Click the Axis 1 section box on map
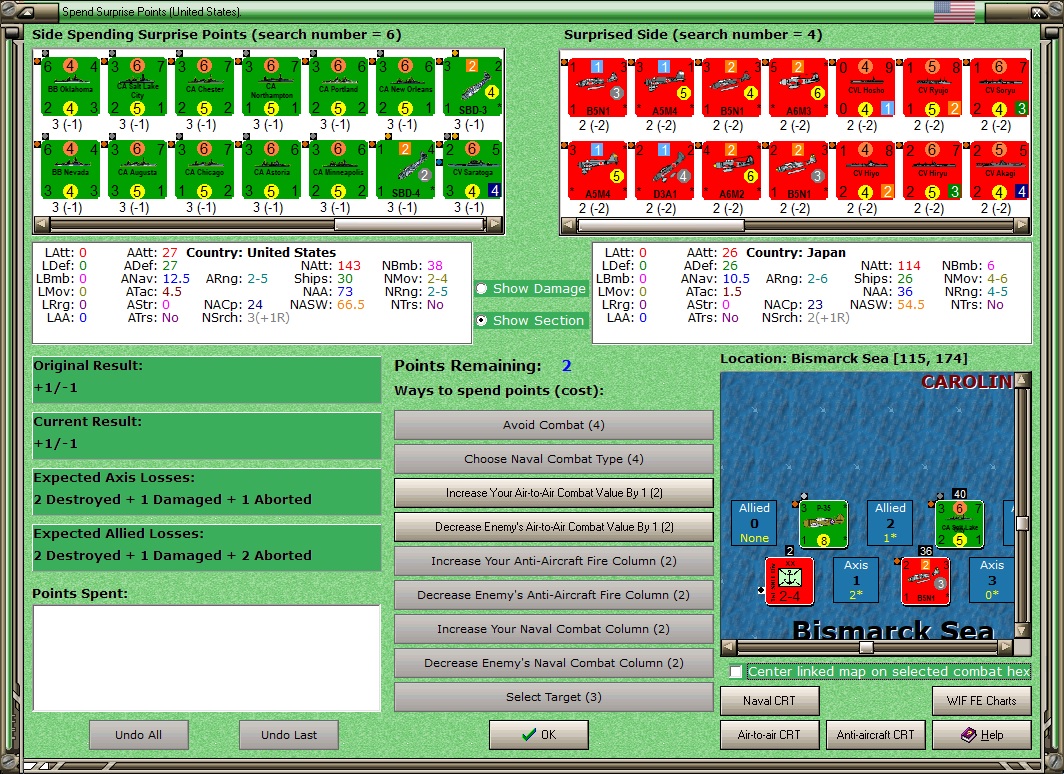The height and width of the screenshot is (774, 1064). click(x=856, y=580)
